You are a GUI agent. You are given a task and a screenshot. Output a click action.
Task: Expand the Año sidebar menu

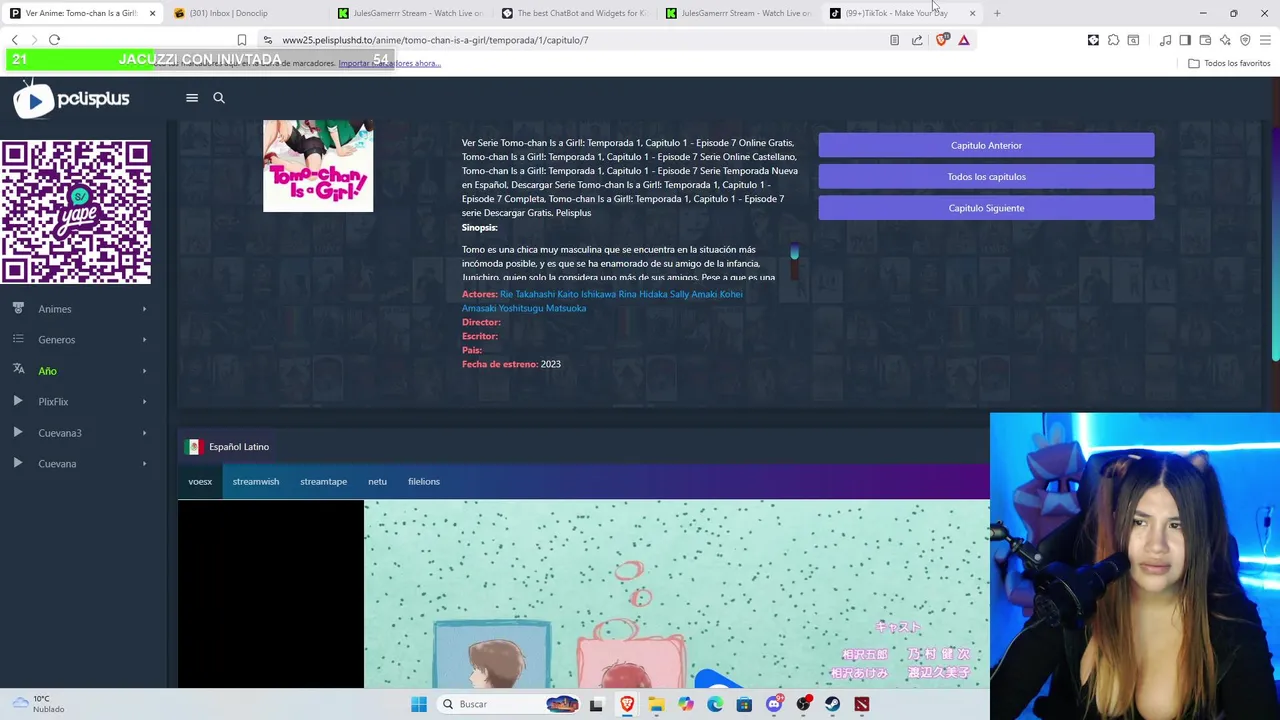(x=82, y=371)
